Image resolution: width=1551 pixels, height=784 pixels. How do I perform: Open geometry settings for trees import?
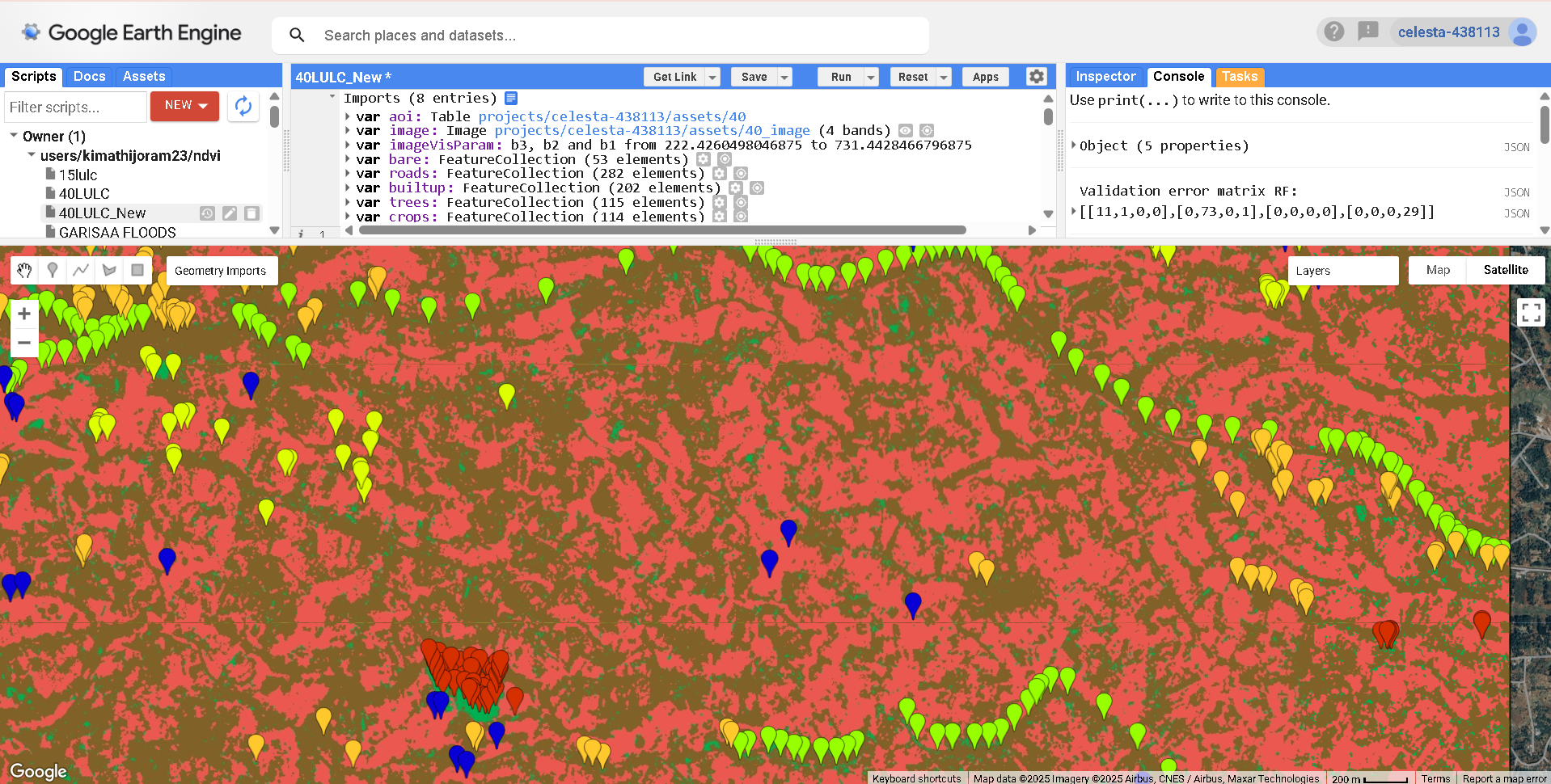[720, 202]
